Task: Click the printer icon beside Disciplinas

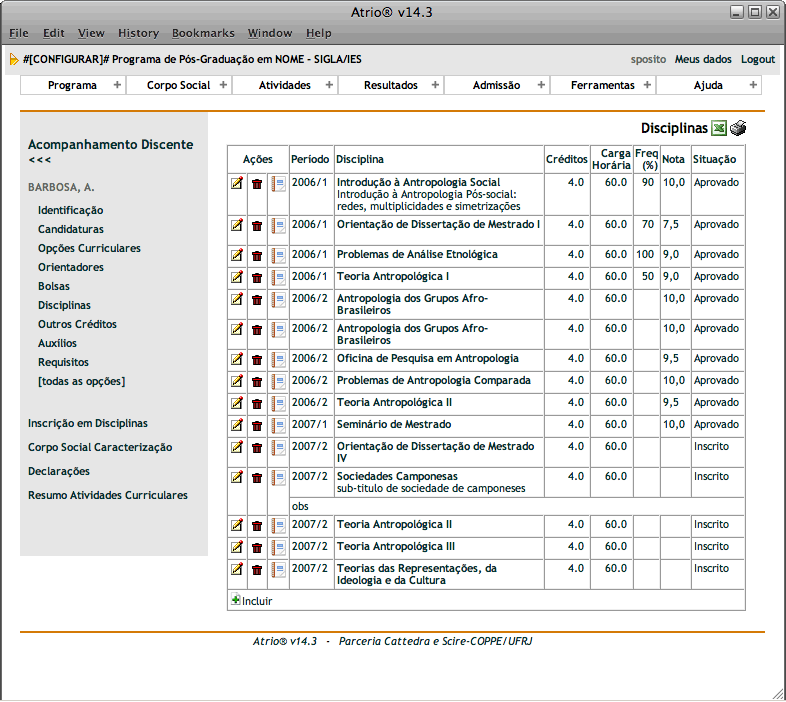Action: (738, 128)
